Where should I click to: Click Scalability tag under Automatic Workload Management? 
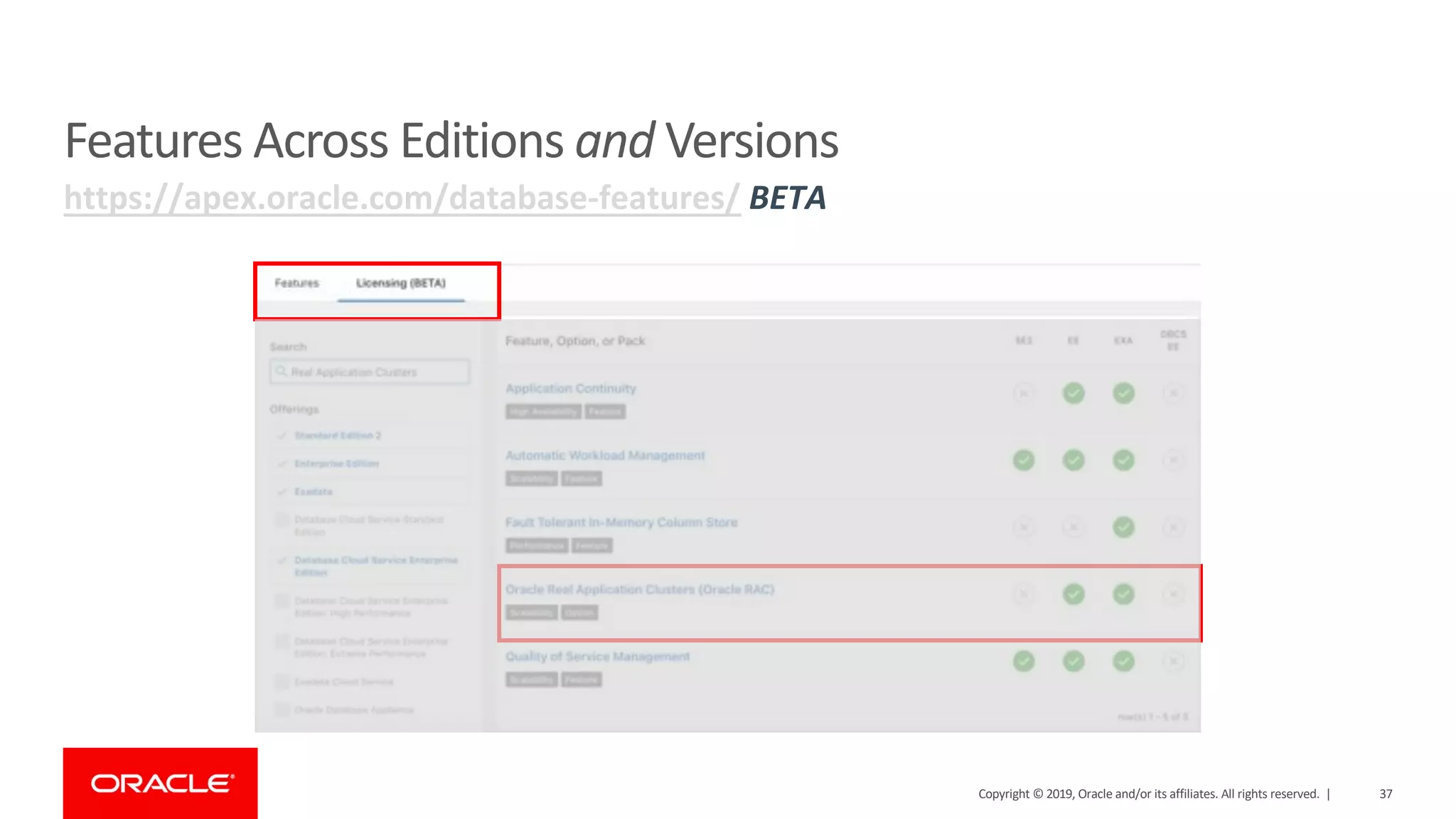pyautogui.click(x=532, y=478)
